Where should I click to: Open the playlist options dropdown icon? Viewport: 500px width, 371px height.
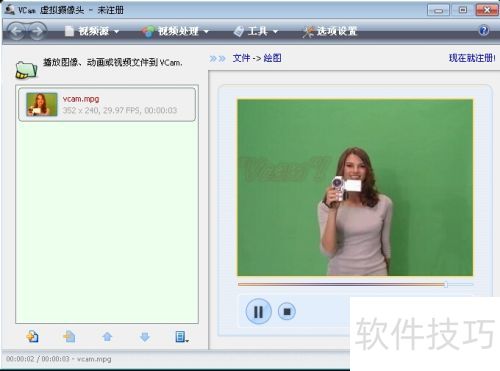click(x=182, y=337)
